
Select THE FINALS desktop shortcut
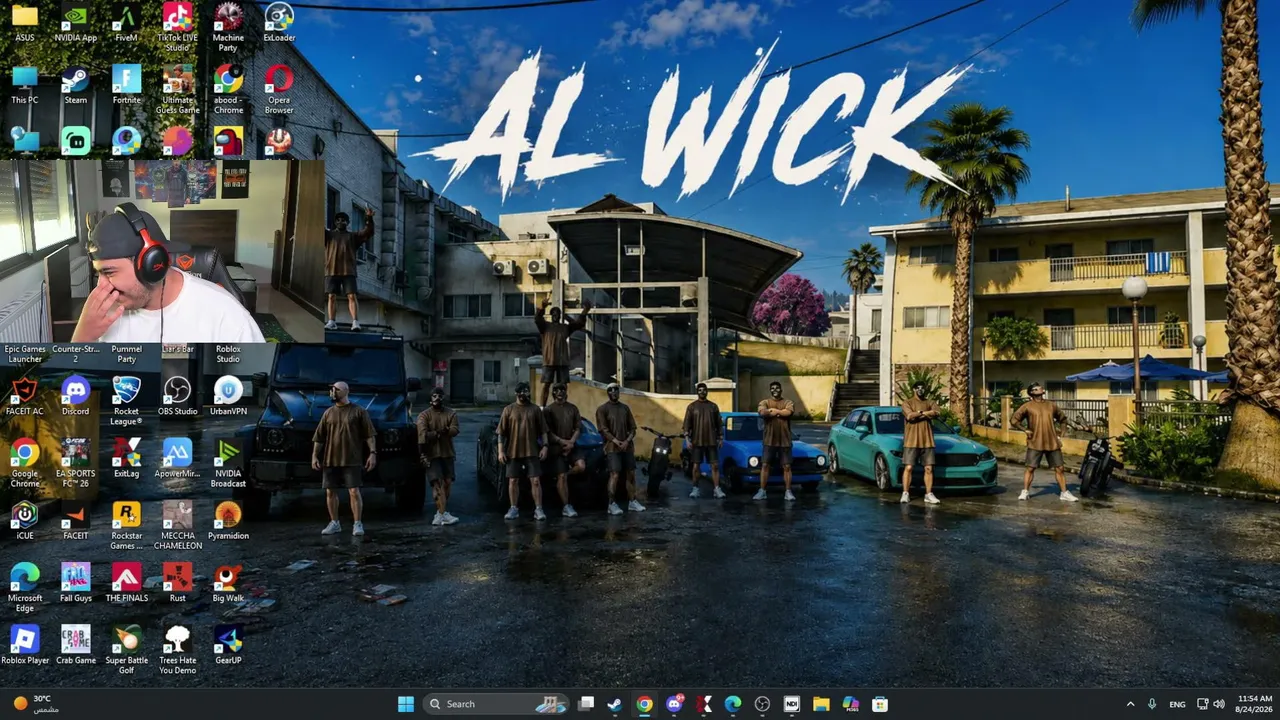[x=126, y=583]
